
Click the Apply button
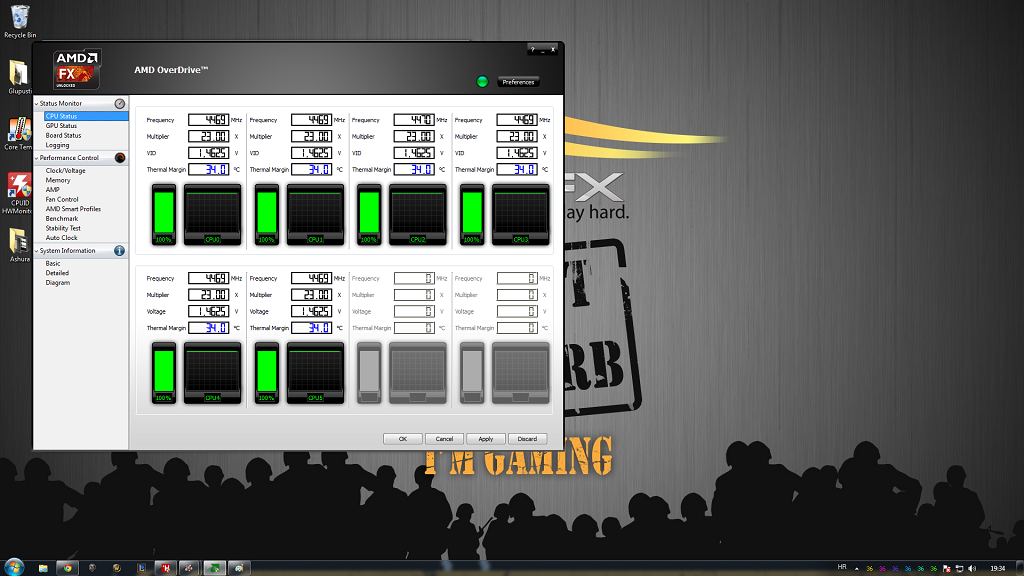[x=486, y=439]
